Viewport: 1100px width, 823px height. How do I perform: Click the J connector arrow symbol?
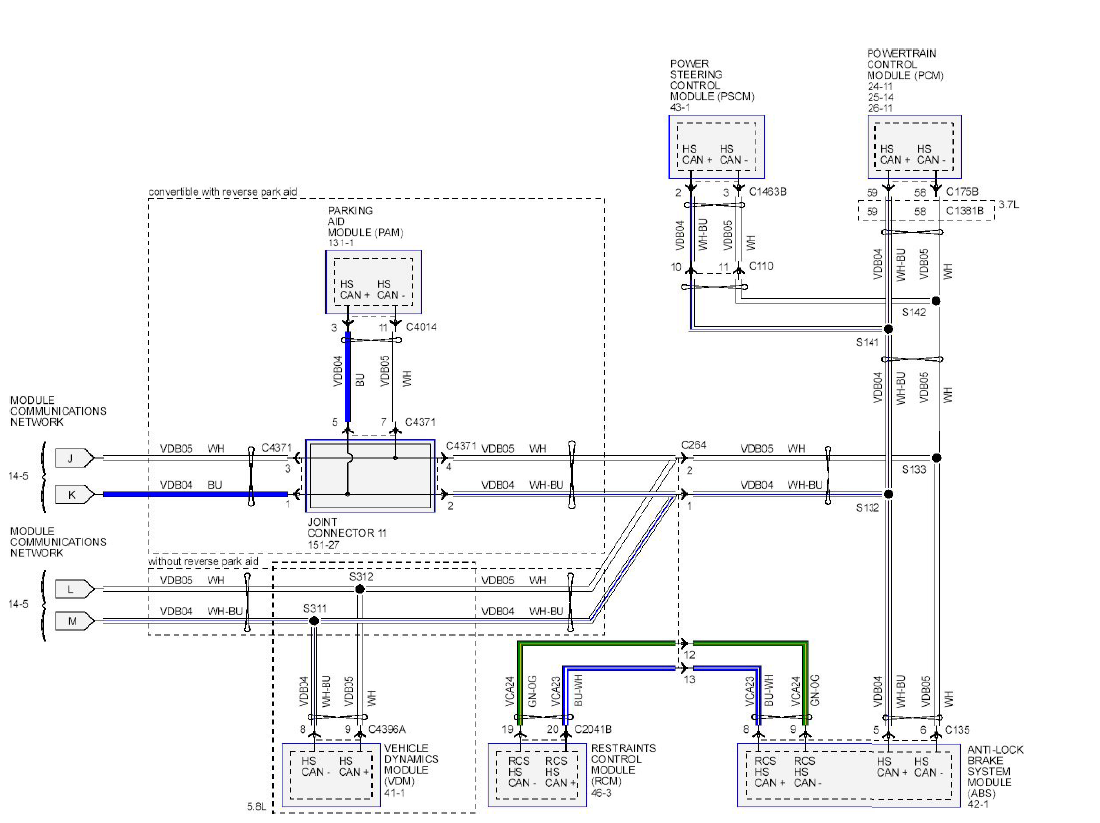click(x=74, y=458)
